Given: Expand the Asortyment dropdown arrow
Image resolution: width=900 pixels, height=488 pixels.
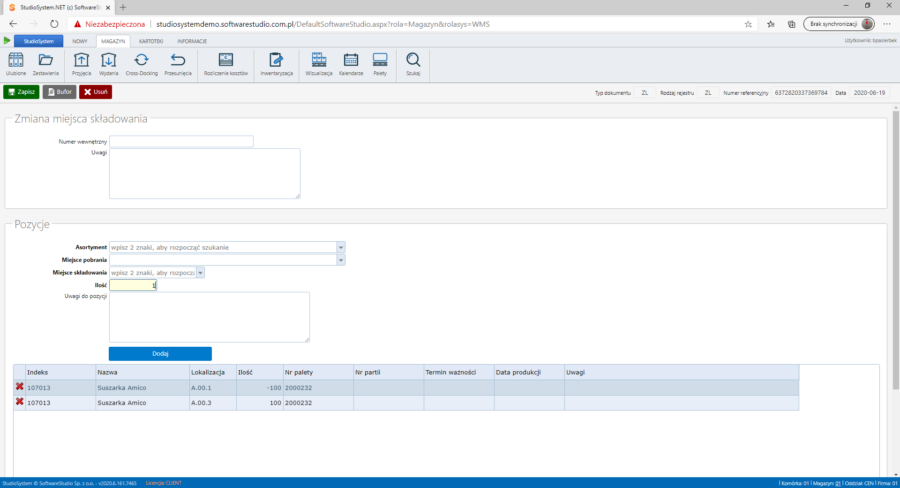Looking at the screenshot, I should click(341, 247).
